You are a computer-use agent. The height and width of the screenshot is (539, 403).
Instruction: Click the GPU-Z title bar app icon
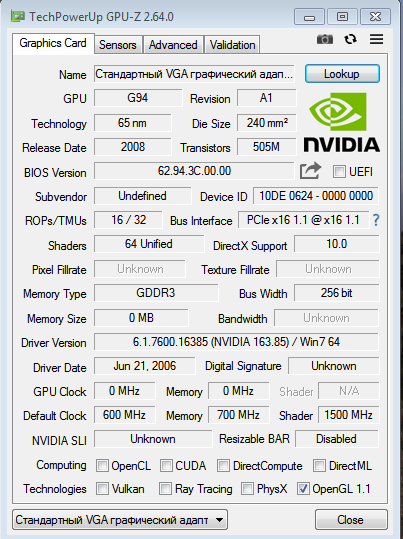[18, 16]
